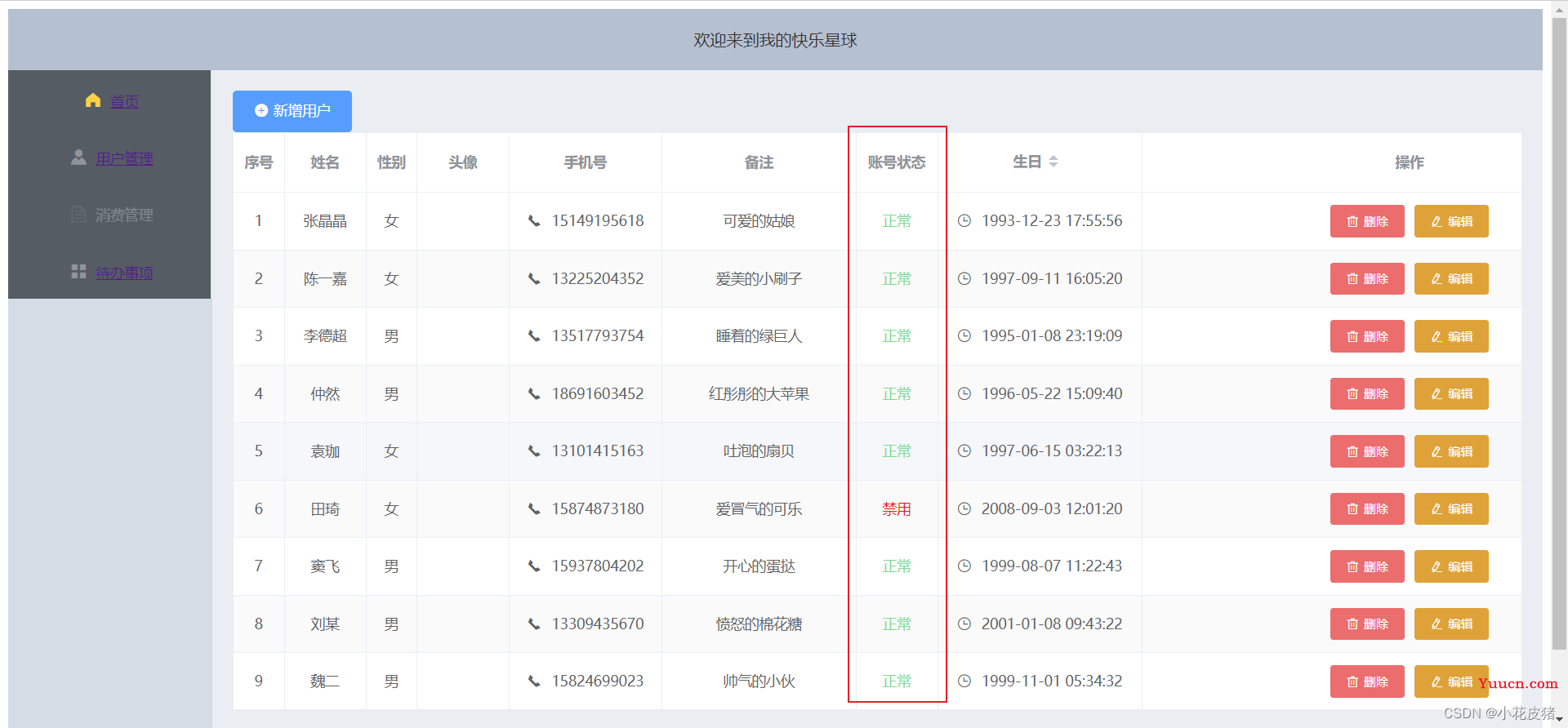The height and width of the screenshot is (728, 1568).
Task: Edit user 刘某 with 编辑 button
Action: (x=1451, y=624)
